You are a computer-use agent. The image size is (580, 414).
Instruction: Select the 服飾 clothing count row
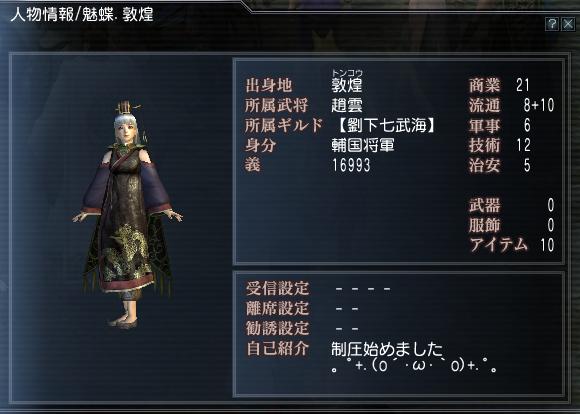click(x=512, y=225)
